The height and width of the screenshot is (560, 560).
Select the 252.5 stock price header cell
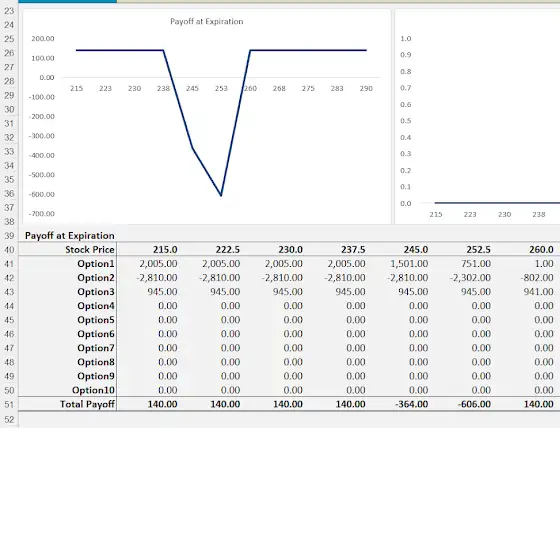478,250
